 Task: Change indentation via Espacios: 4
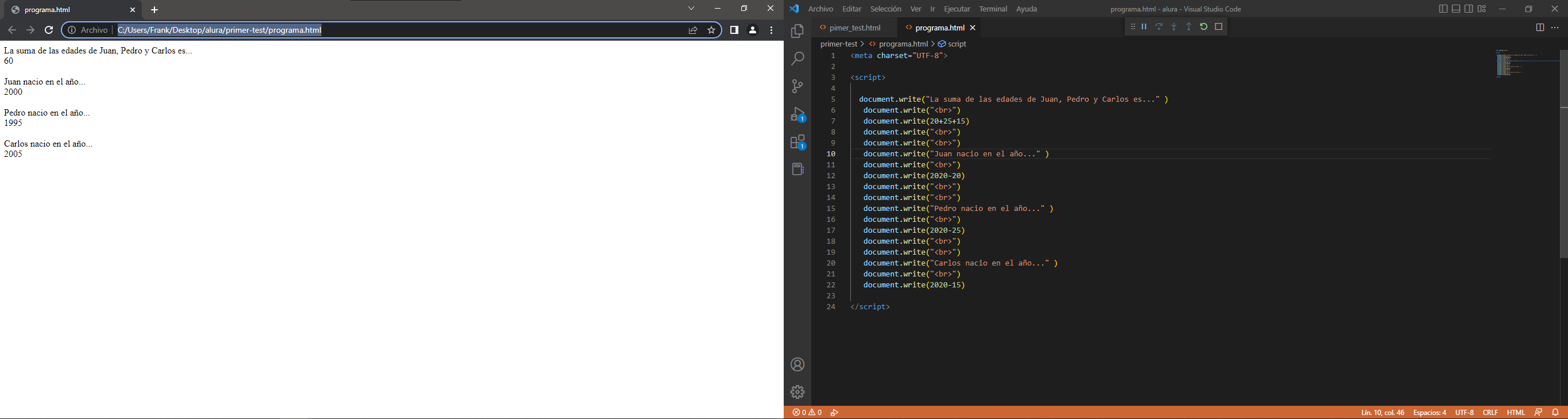click(1429, 412)
